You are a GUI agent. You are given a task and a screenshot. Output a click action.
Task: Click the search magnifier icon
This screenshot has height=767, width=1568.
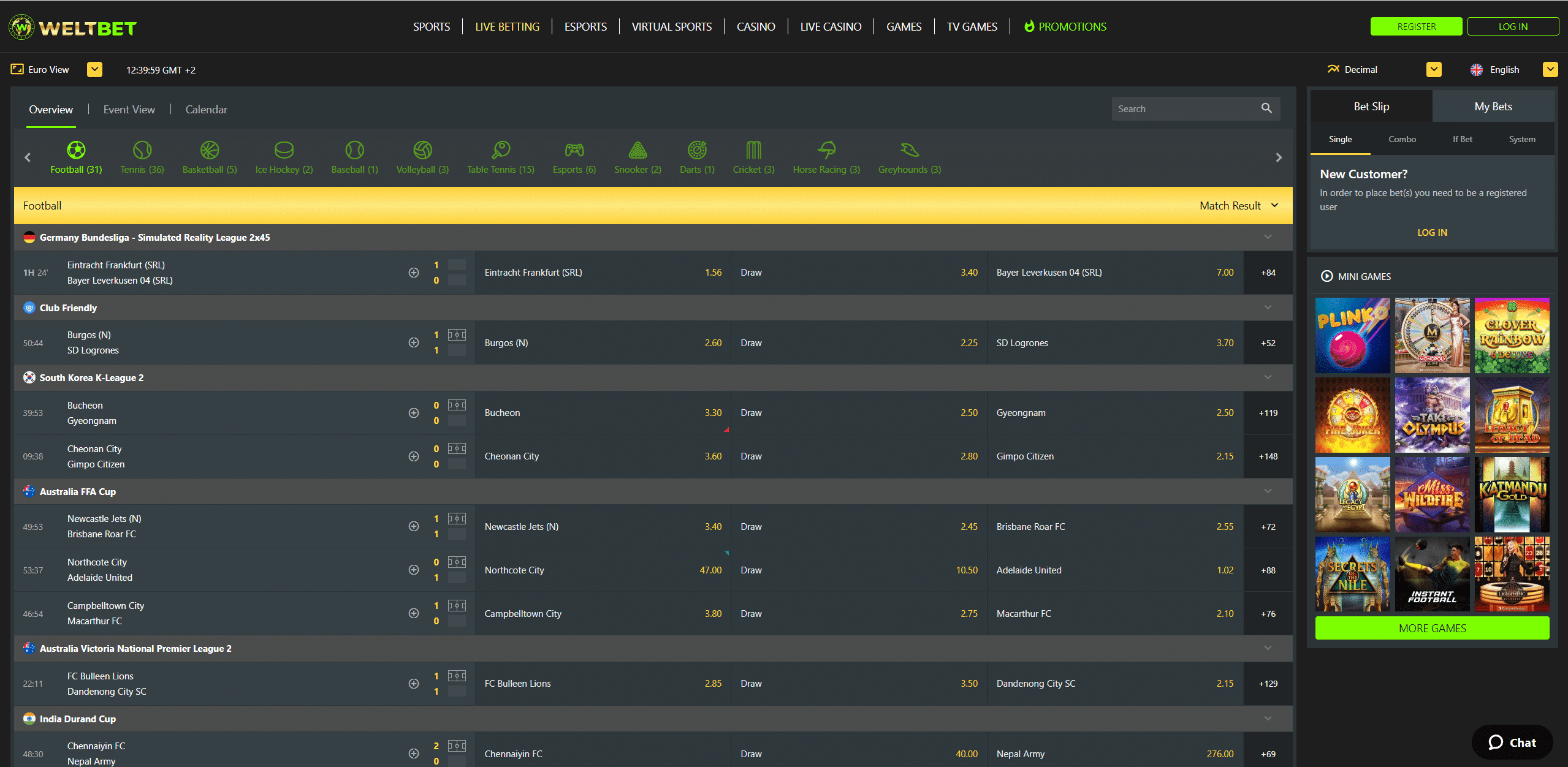click(1266, 108)
